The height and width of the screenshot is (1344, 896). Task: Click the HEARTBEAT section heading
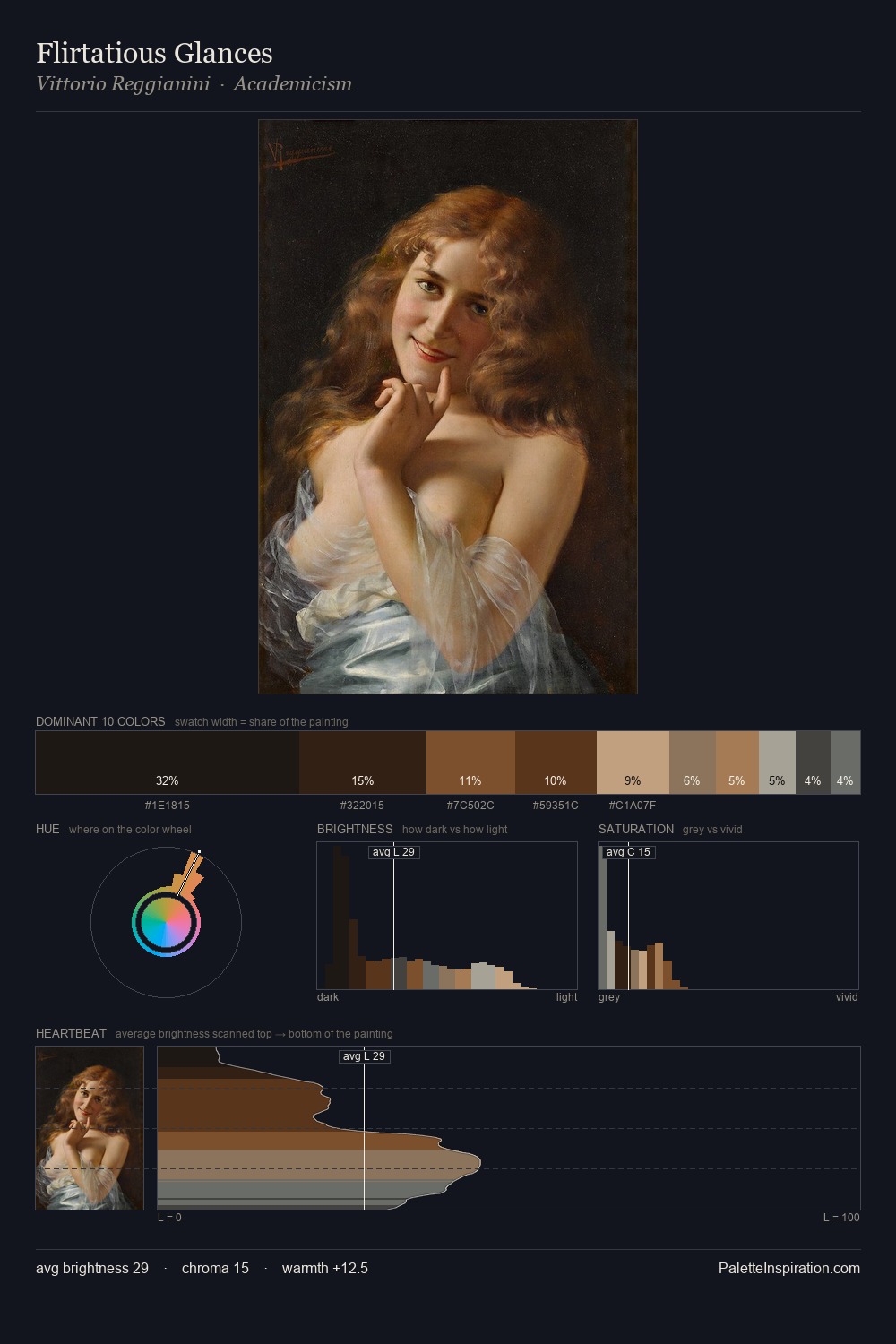click(x=71, y=1033)
